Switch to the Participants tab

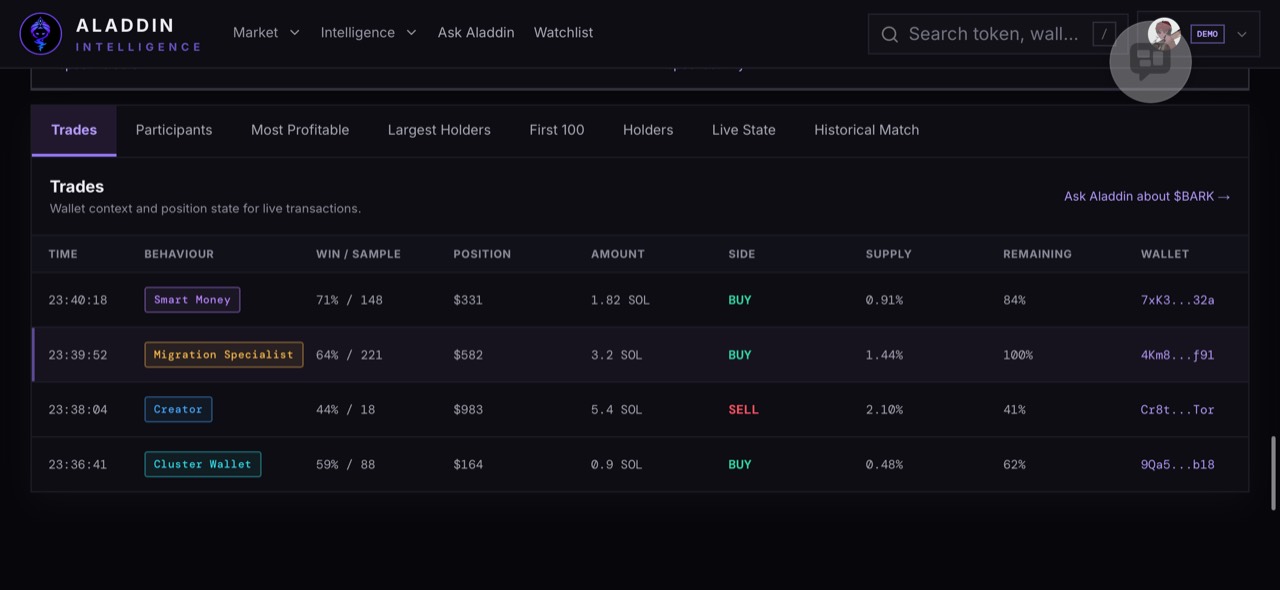coord(174,130)
